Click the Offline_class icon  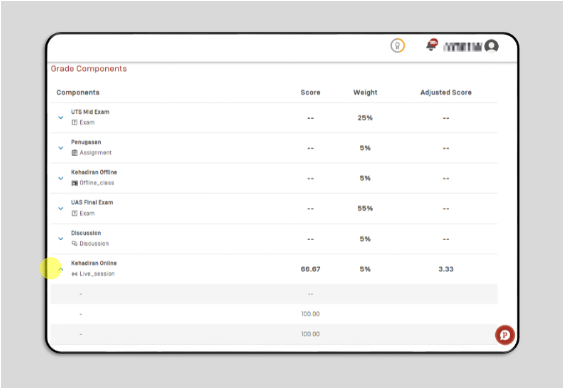coord(74,183)
